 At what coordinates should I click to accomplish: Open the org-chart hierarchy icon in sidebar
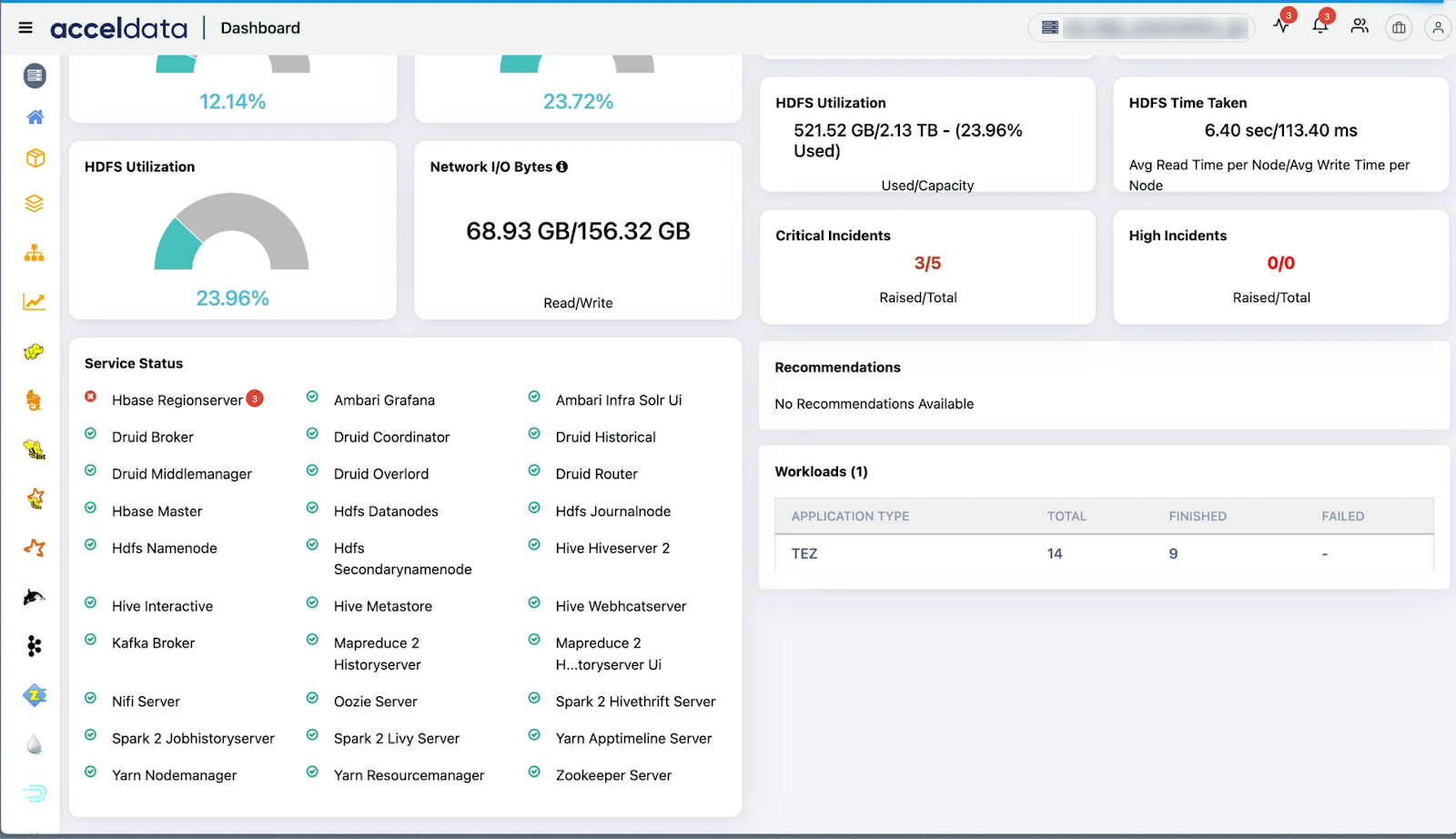click(x=35, y=253)
